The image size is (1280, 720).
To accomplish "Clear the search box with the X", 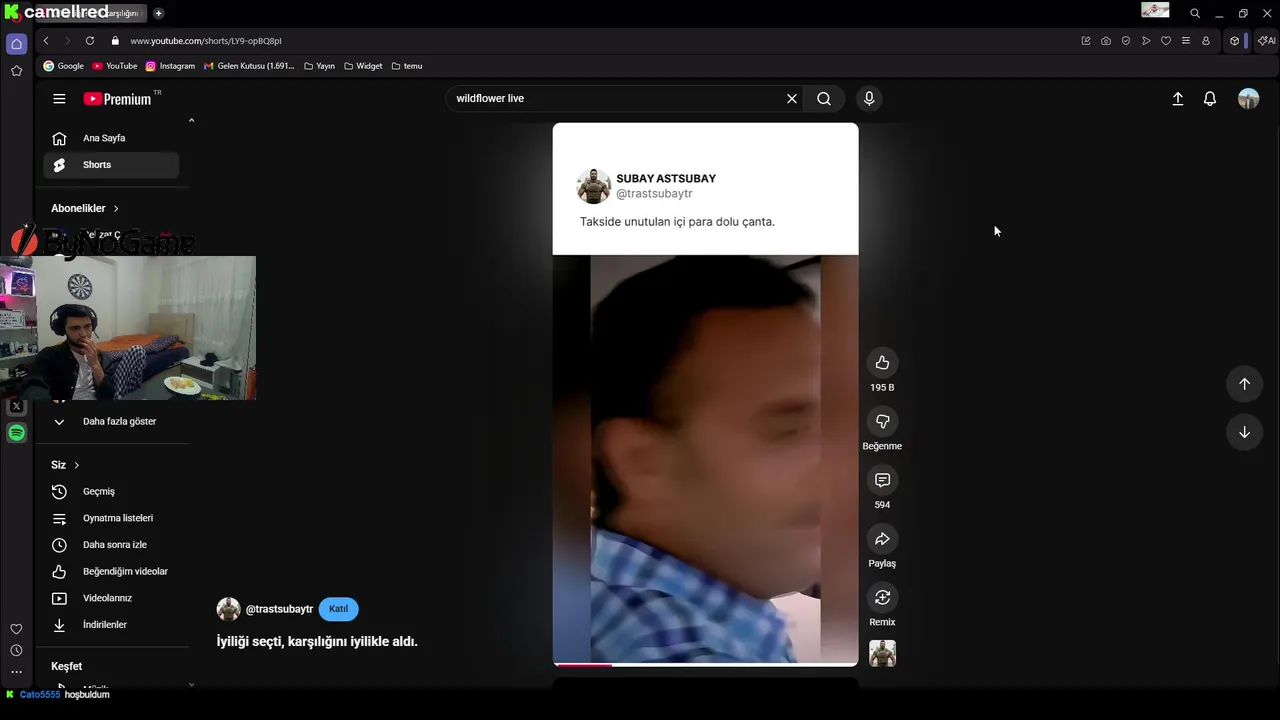I will 792,99.
